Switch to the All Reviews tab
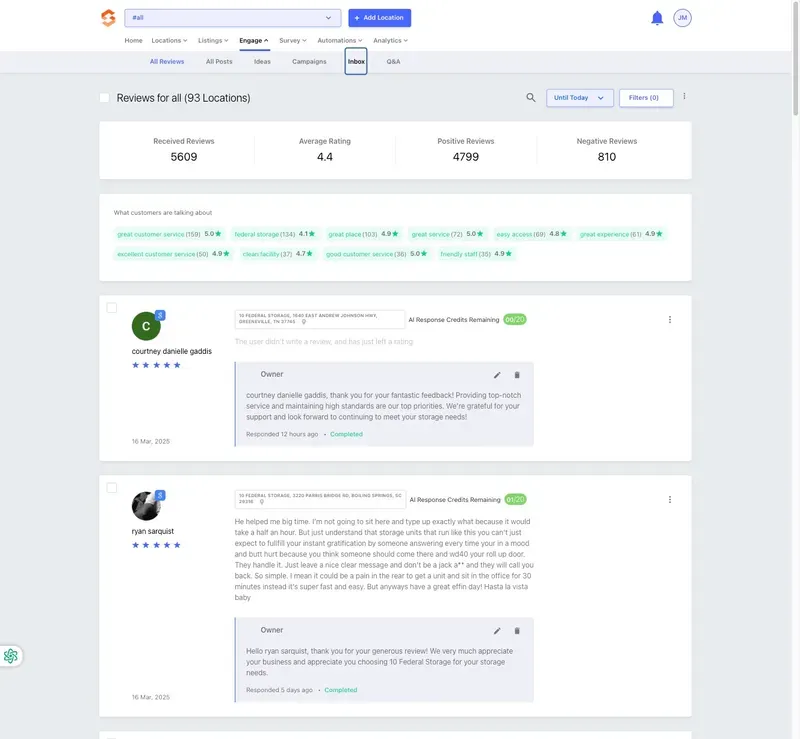800x739 pixels. click(x=167, y=61)
